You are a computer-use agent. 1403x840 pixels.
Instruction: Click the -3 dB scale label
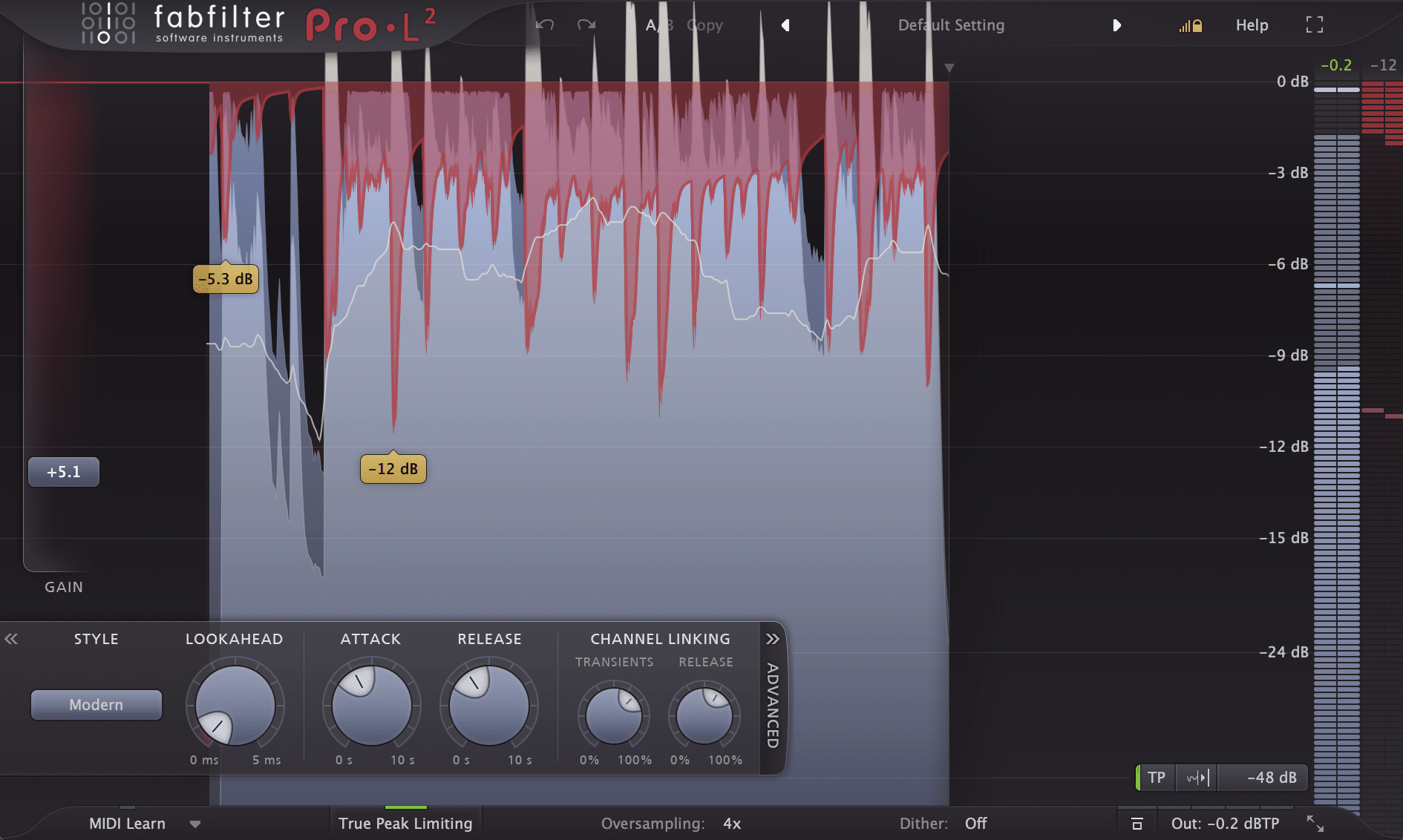click(x=1288, y=173)
